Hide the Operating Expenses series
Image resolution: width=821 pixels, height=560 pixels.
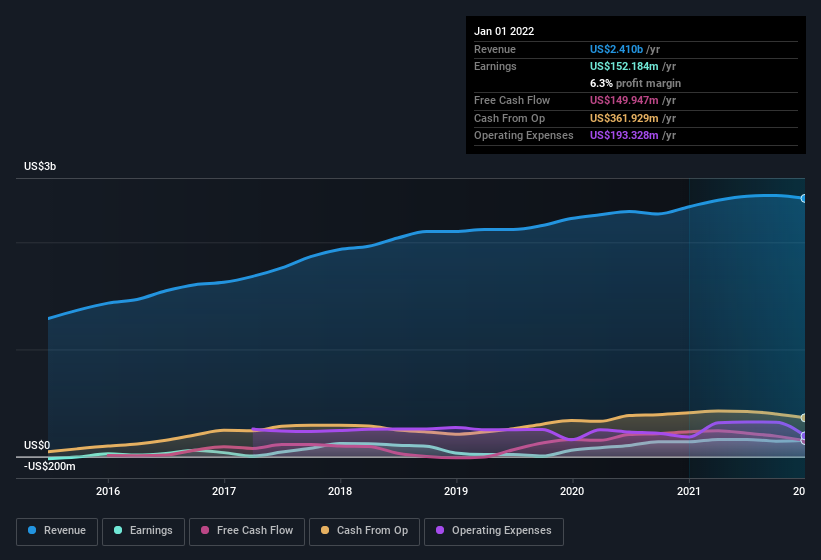tap(494, 531)
